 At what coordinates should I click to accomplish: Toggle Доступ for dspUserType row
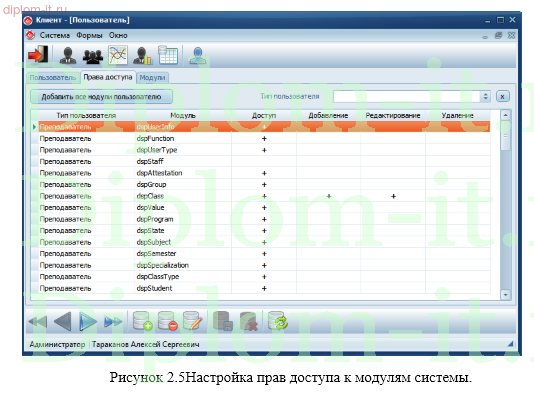click(x=264, y=150)
